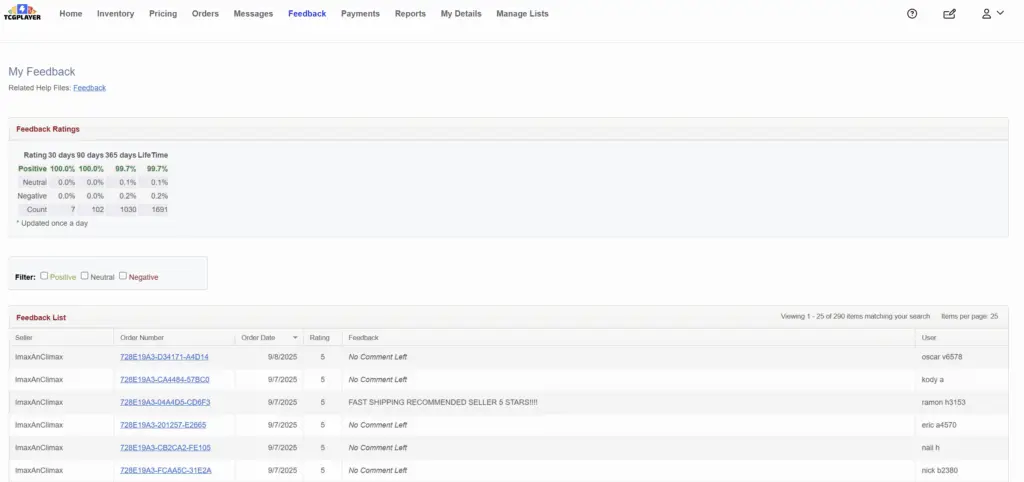Check the Negative feedback filter
This screenshot has width=1024, height=482.
[x=123, y=276]
